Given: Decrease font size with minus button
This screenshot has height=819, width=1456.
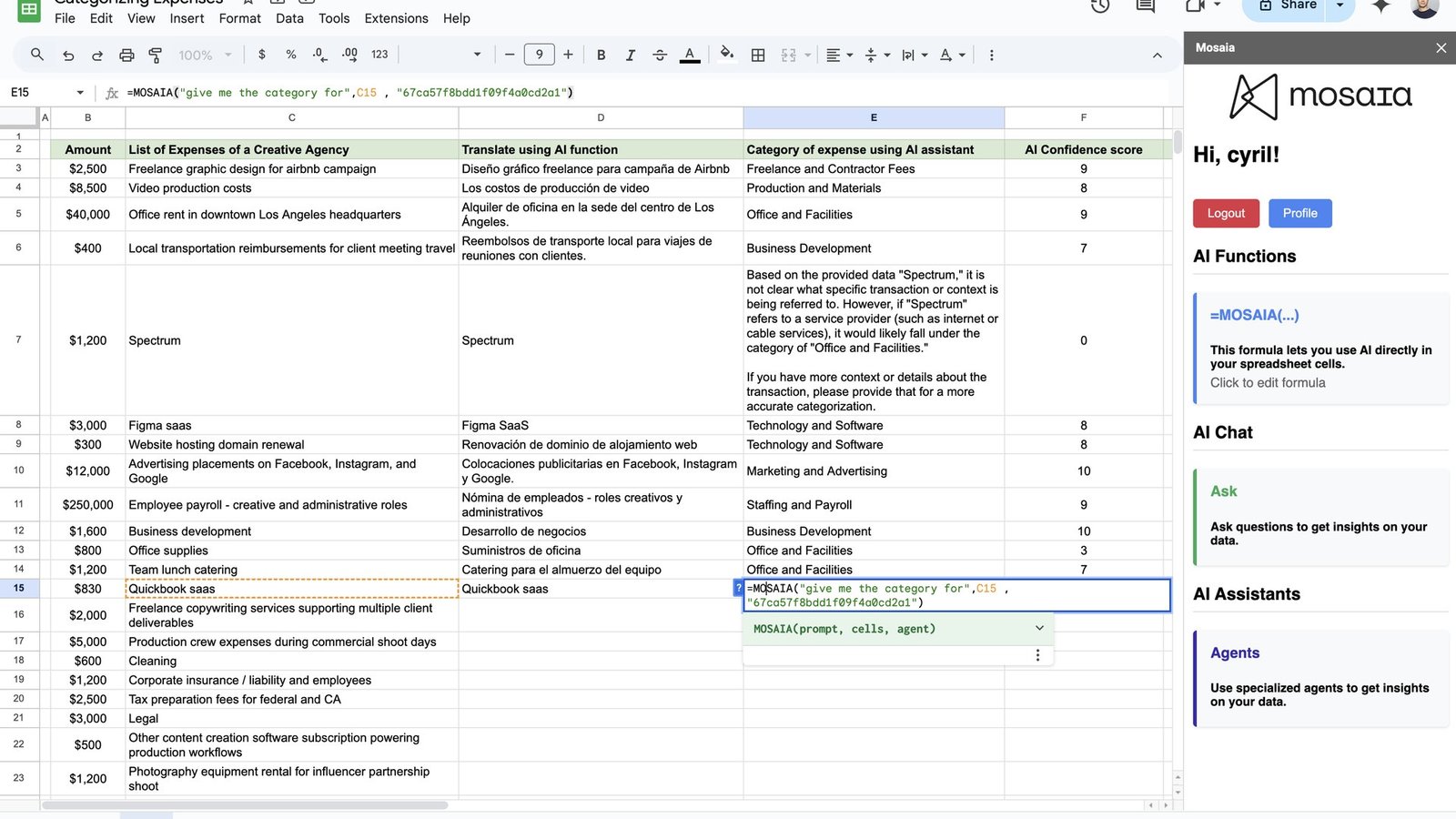Looking at the screenshot, I should pyautogui.click(x=510, y=55).
